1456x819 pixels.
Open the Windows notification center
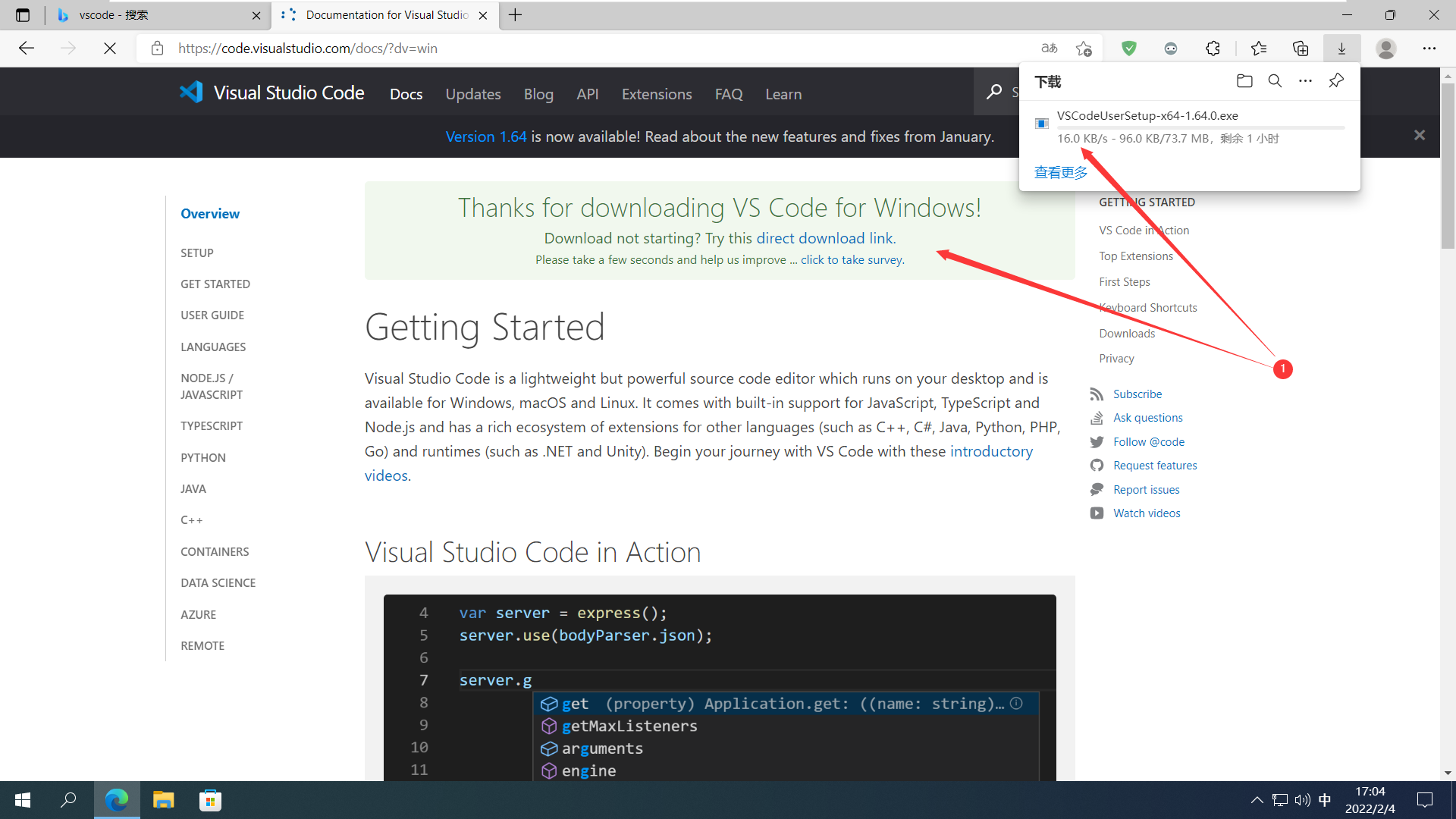tap(1425, 800)
